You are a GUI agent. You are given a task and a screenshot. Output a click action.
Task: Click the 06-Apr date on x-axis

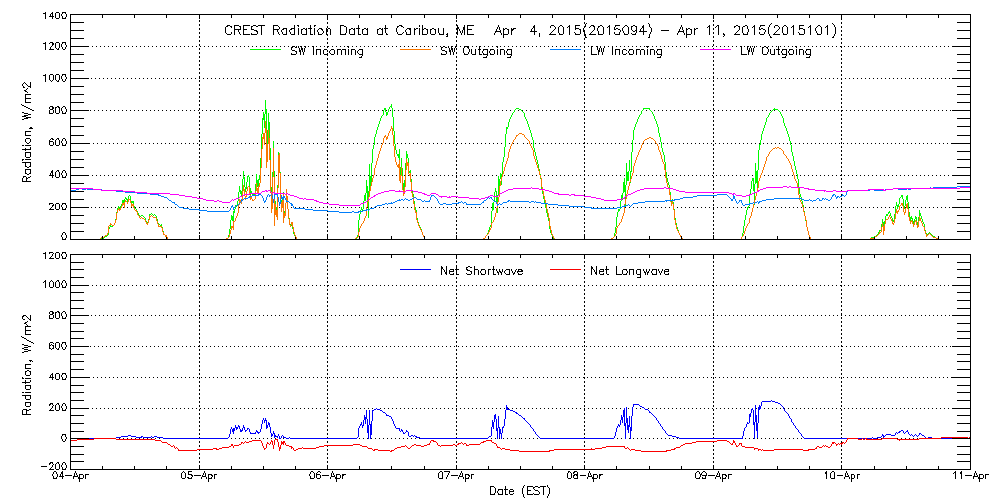coord(328,477)
